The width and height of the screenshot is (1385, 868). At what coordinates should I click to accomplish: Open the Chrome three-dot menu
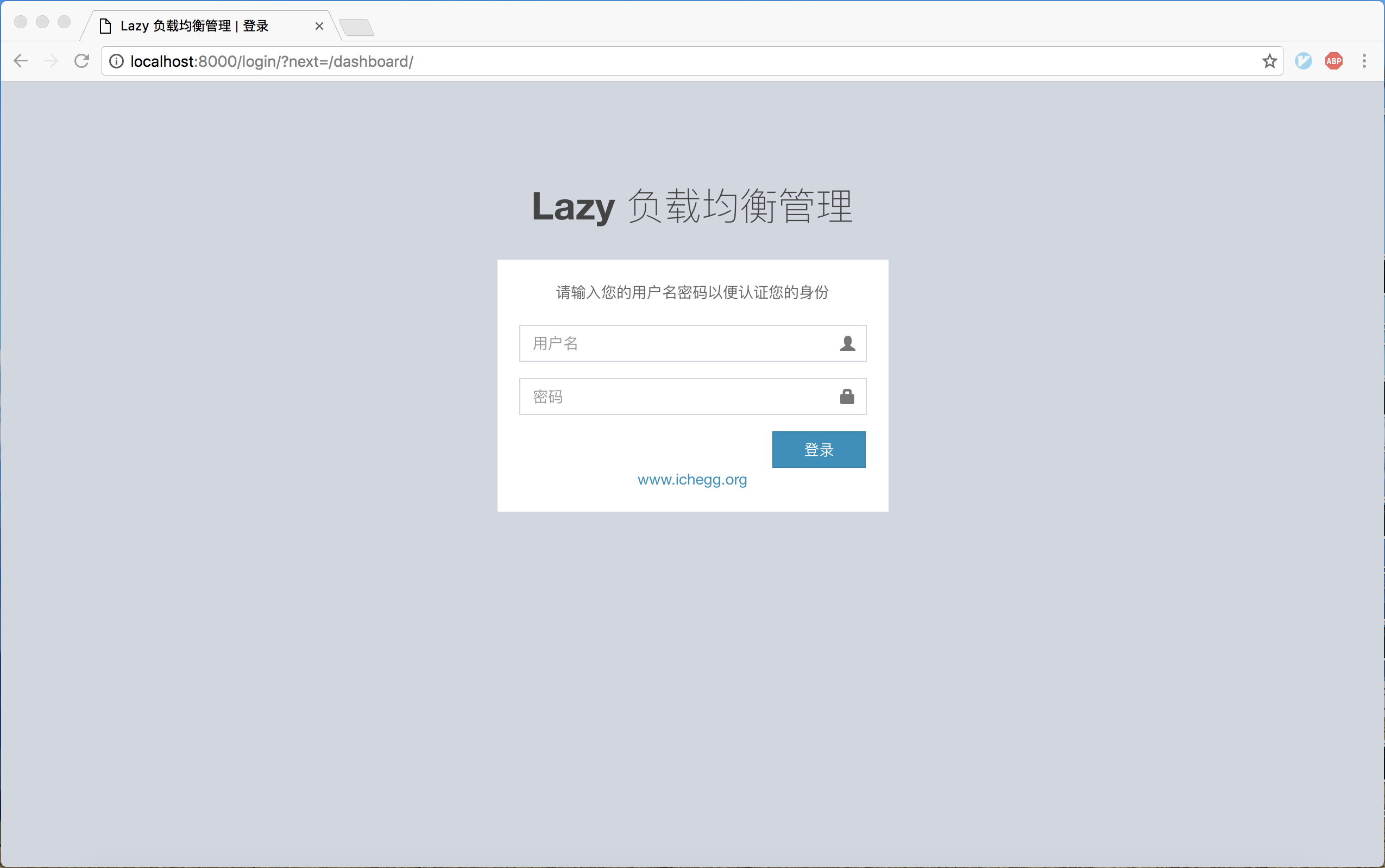(x=1364, y=61)
